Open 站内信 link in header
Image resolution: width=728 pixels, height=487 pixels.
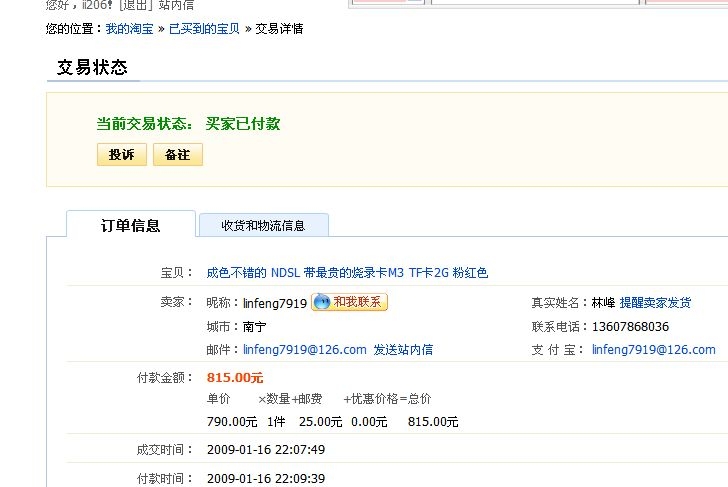click(x=176, y=5)
